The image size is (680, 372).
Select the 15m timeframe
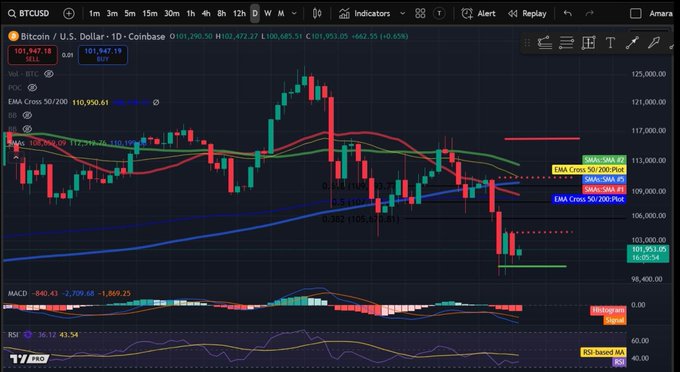pyautogui.click(x=150, y=13)
